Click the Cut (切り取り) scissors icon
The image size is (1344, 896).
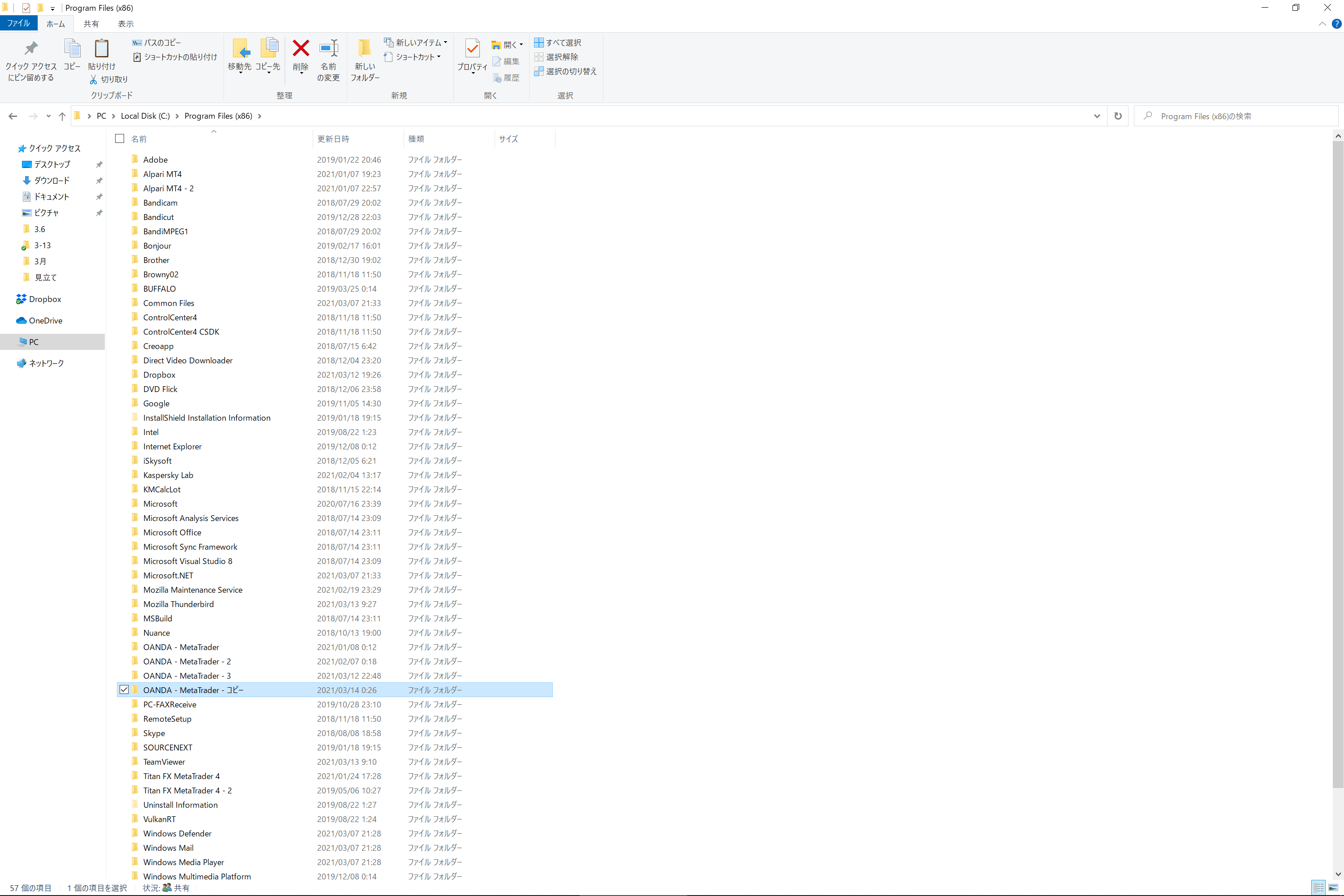pyautogui.click(x=94, y=79)
